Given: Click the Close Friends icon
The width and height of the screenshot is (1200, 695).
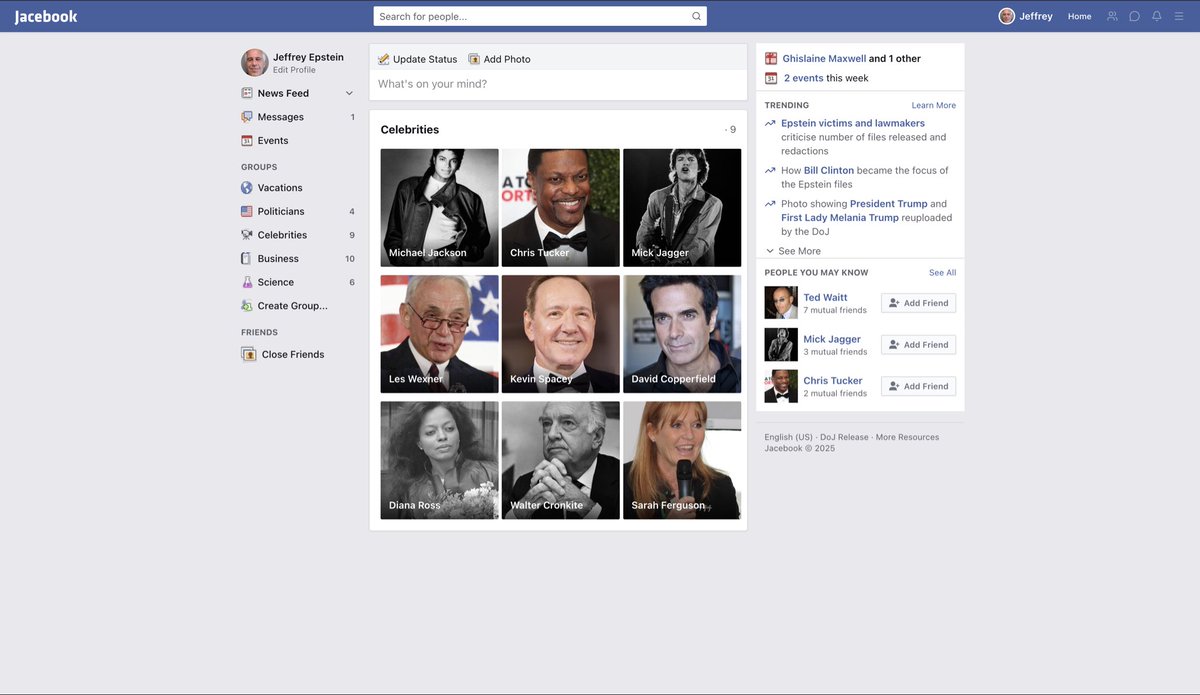Looking at the screenshot, I should pyautogui.click(x=249, y=354).
